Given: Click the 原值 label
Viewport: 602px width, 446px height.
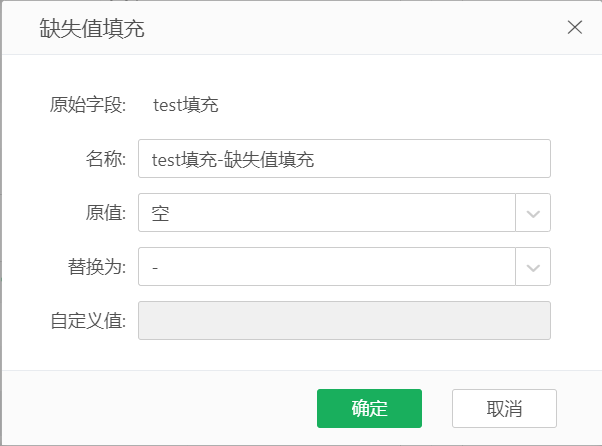Looking at the screenshot, I should (x=105, y=213).
